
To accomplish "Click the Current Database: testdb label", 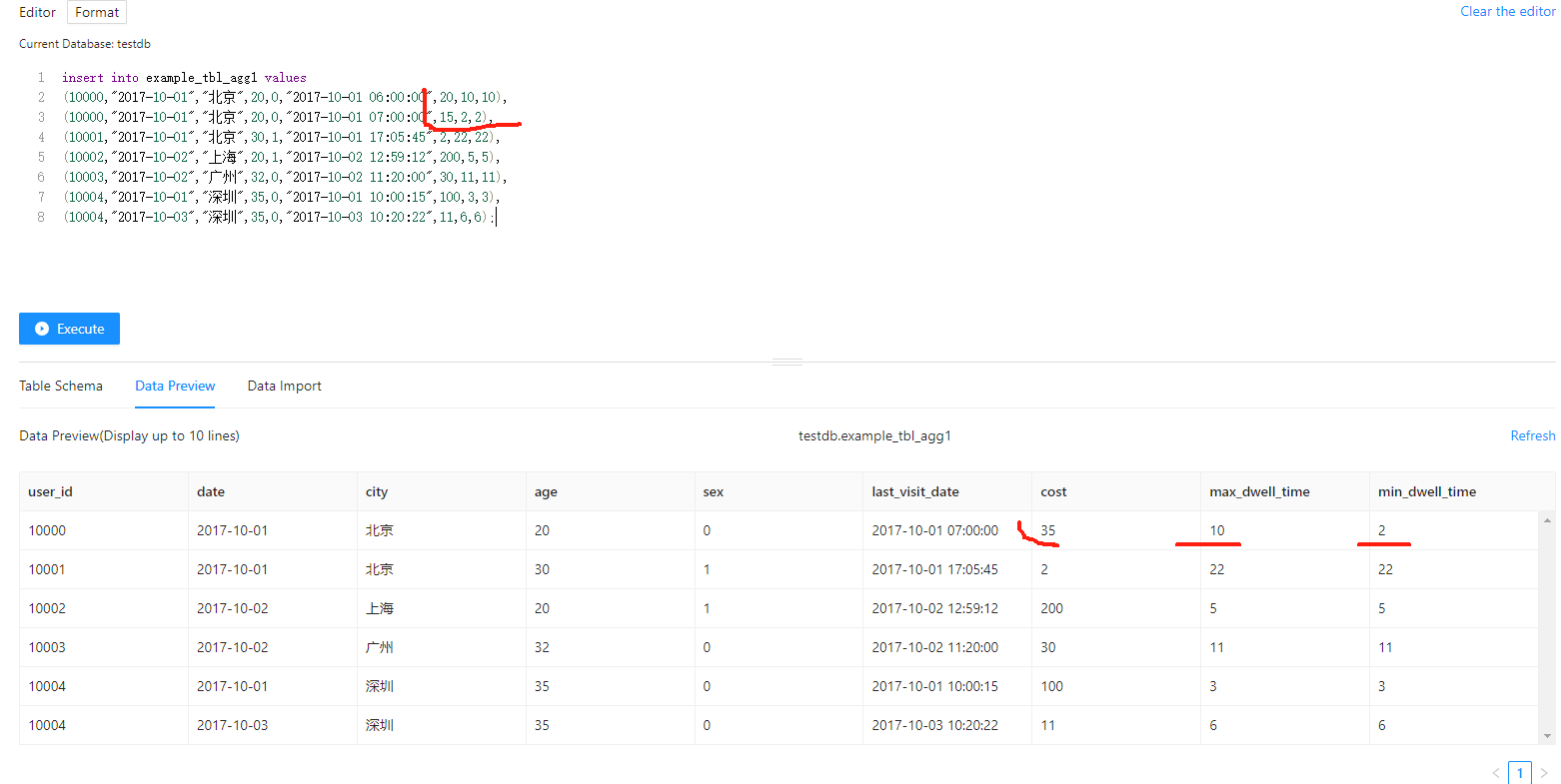I will tap(85, 44).
